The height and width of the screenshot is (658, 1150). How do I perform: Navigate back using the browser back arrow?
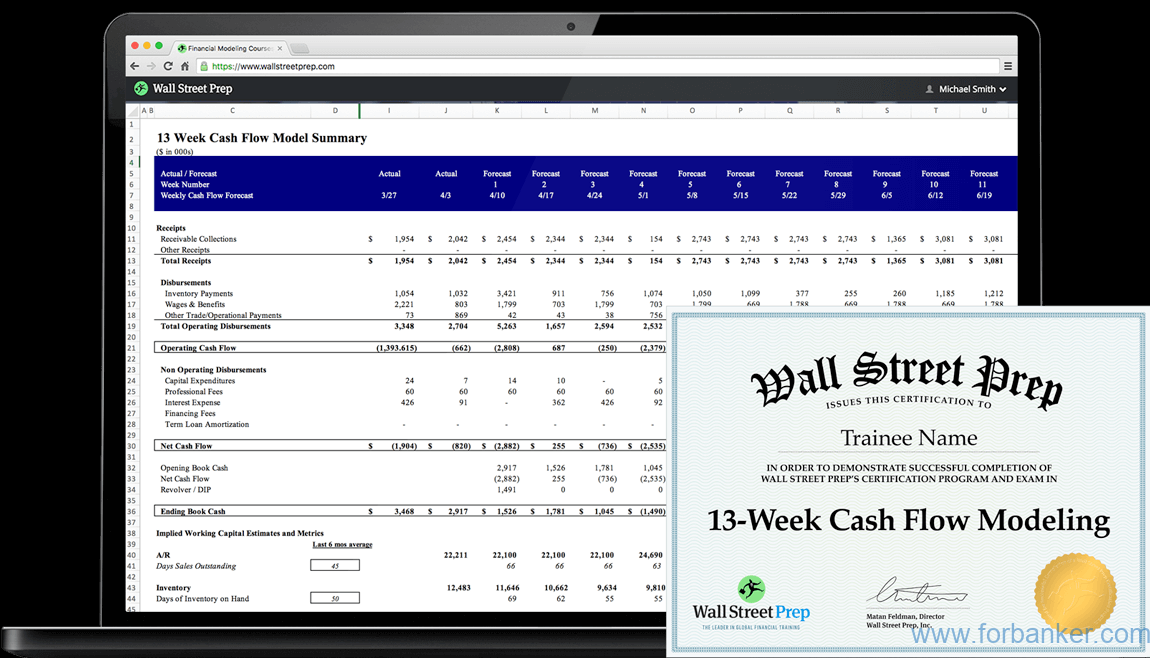pos(134,65)
